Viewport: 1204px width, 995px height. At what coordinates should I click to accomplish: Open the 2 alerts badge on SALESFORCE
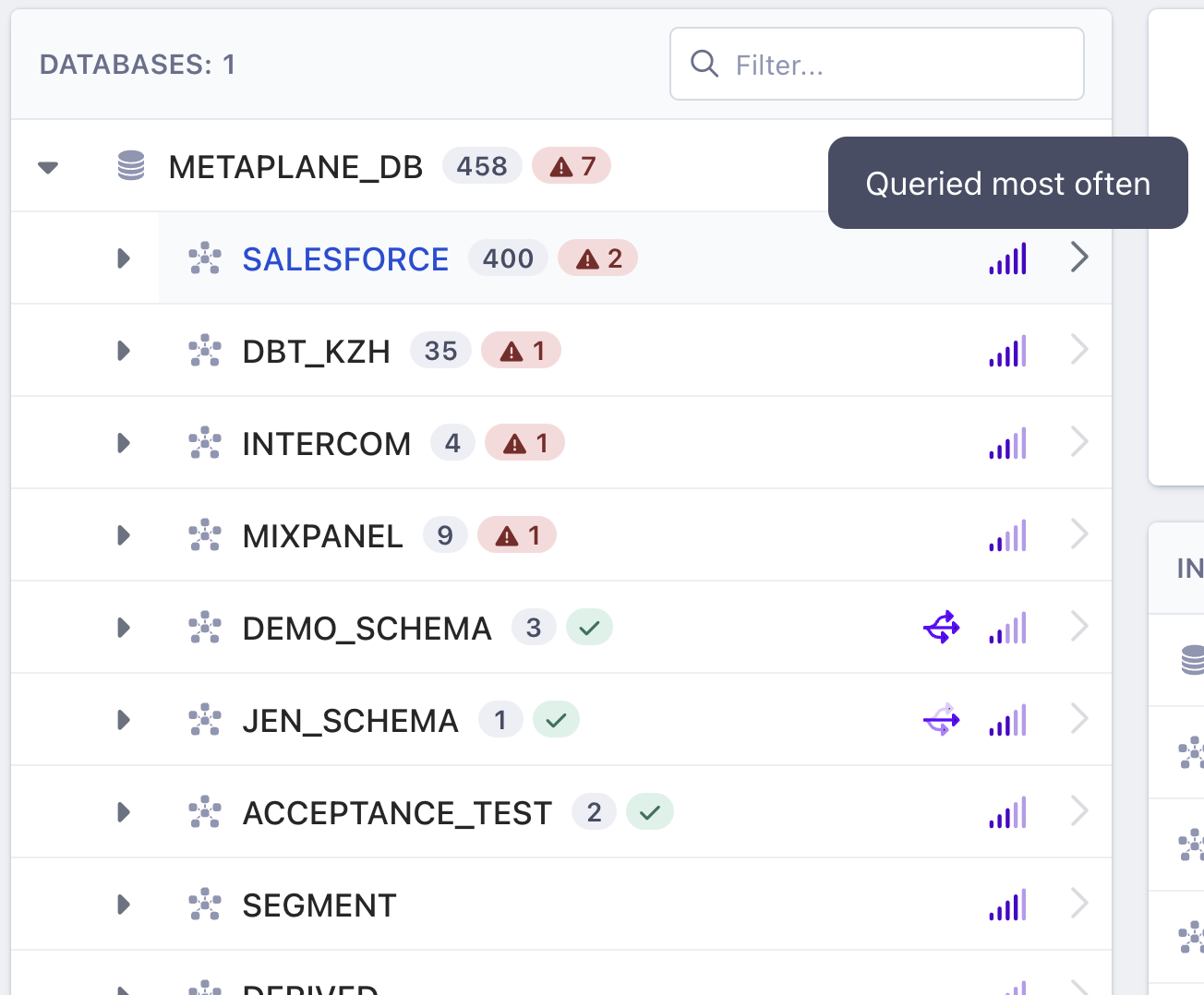coord(598,258)
